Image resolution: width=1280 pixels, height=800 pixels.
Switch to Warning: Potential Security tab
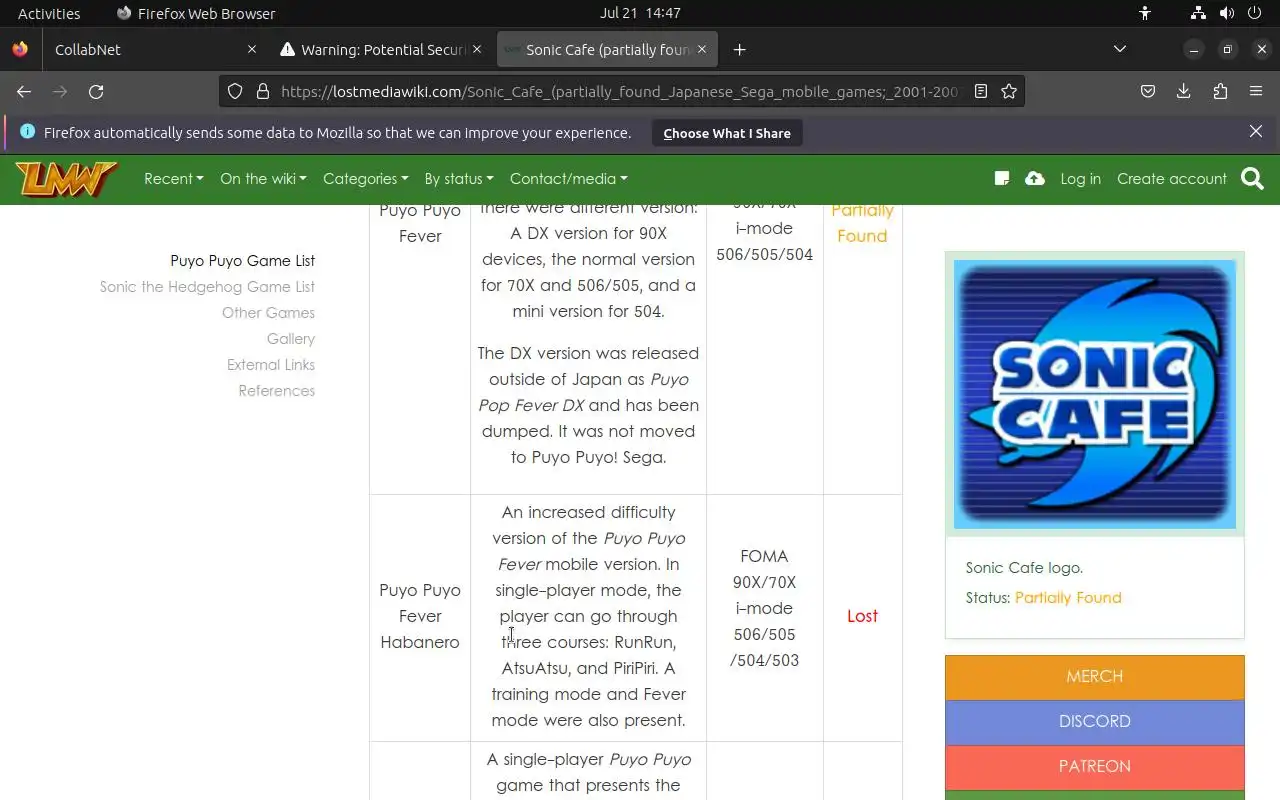coord(380,49)
